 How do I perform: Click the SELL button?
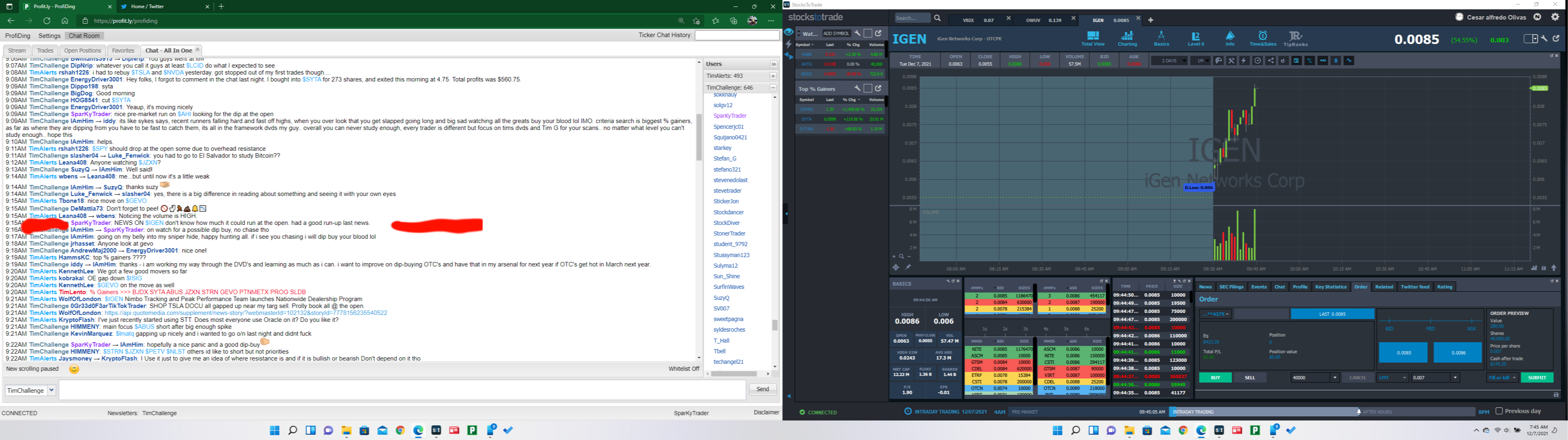click(x=1250, y=378)
